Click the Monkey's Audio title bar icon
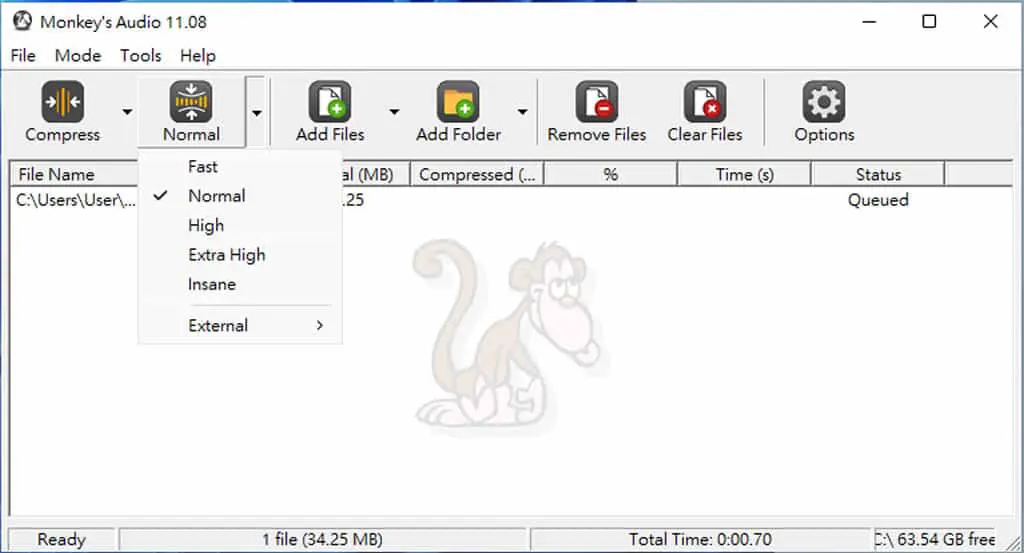The height and width of the screenshot is (553, 1024). (x=22, y=22)
